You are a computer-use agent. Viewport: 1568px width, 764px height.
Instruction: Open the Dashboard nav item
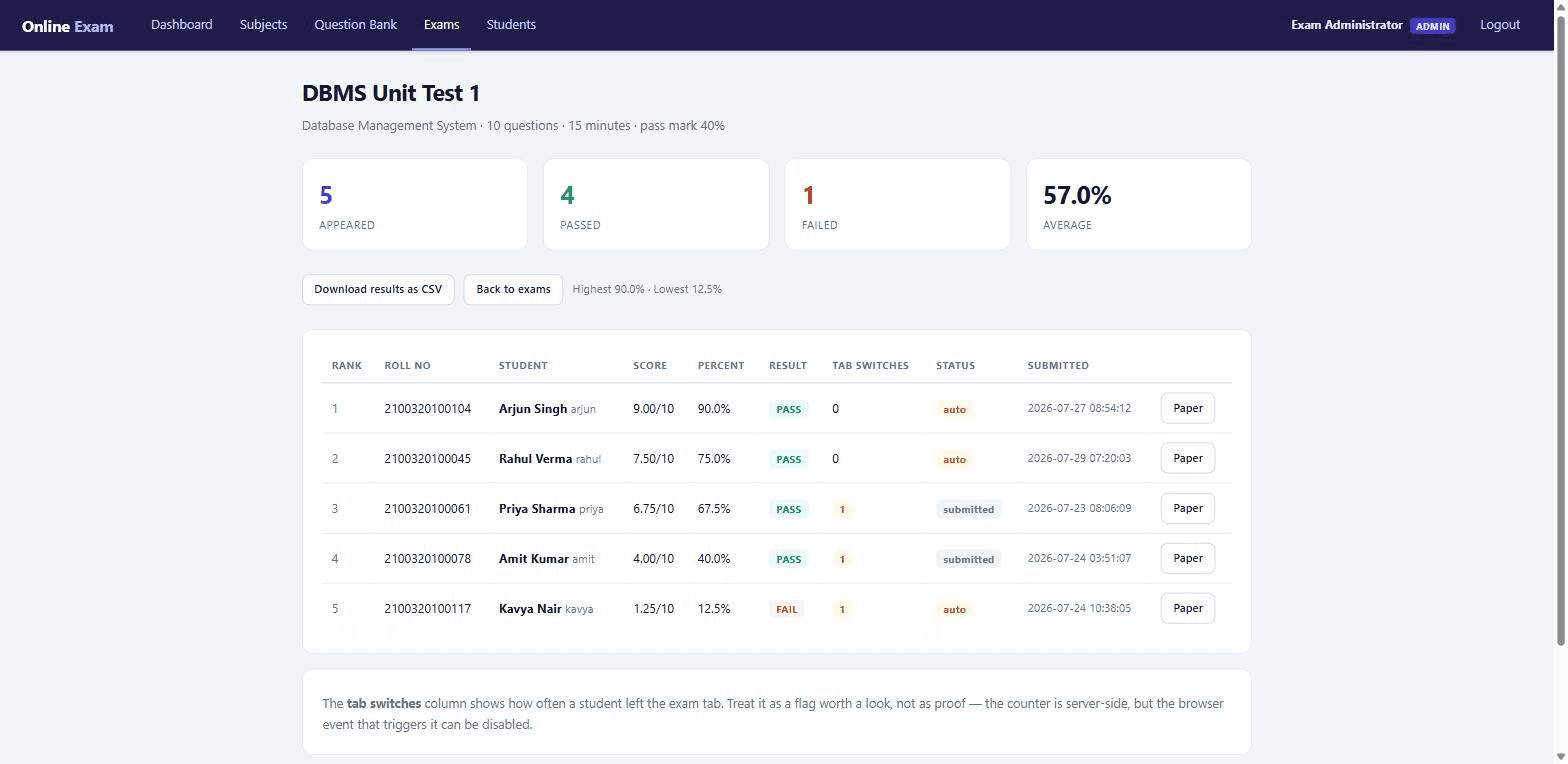click(181, 24)
